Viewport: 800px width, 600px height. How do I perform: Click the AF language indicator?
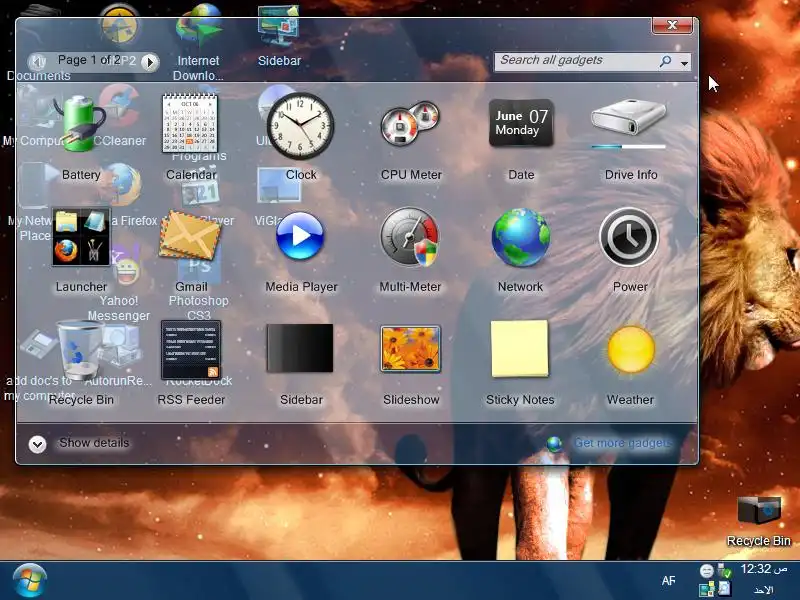(668, 581)
